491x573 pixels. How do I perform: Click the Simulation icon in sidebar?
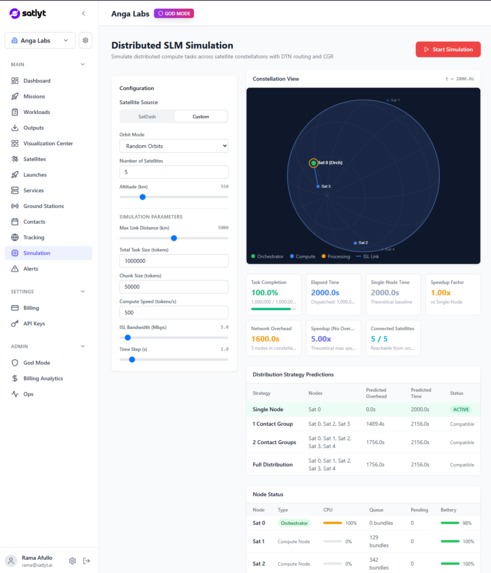coord(15,253)
